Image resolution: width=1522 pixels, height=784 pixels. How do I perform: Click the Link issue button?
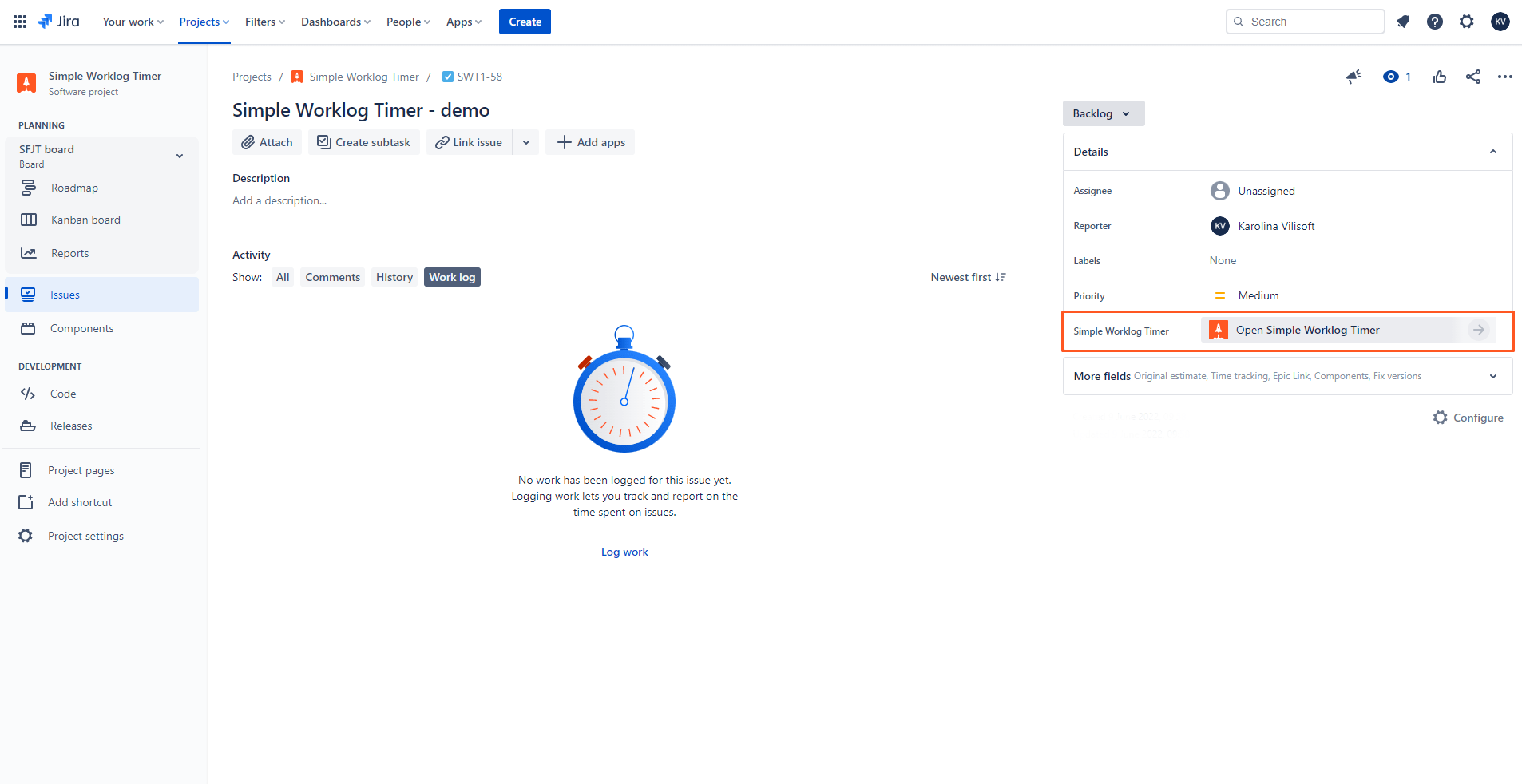point(470,142)
